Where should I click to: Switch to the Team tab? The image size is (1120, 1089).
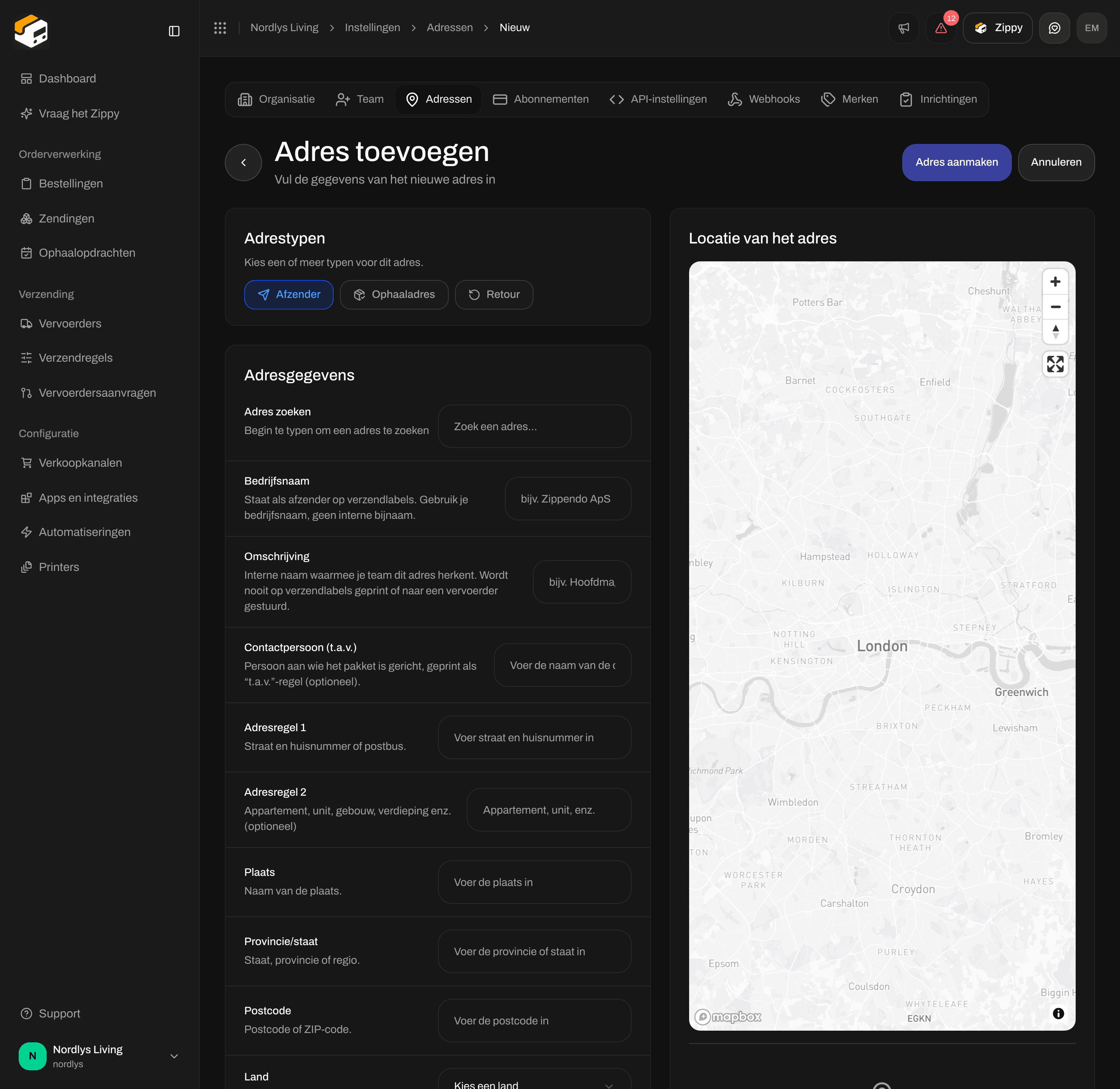(360, 100)
